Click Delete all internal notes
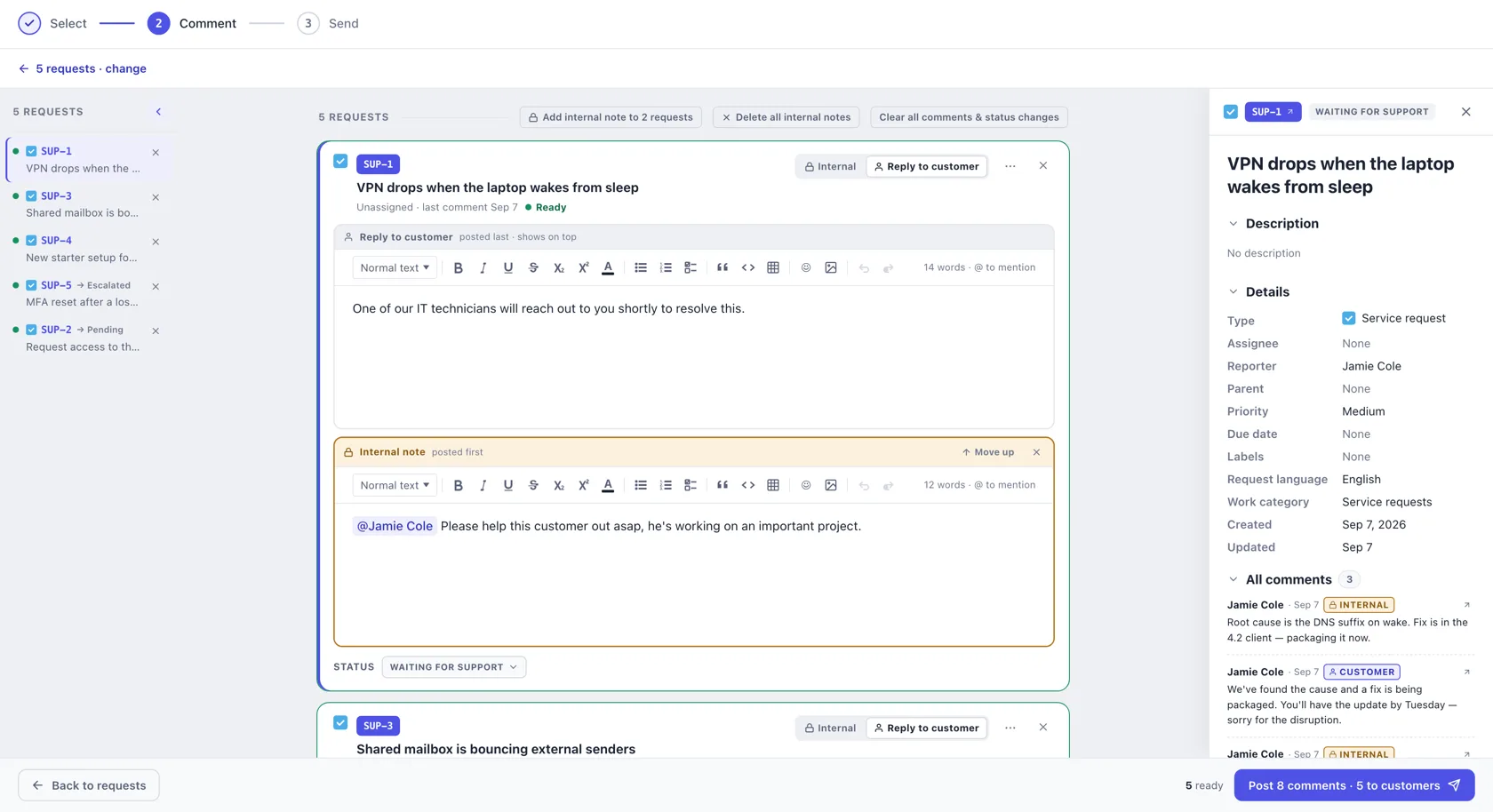This screenshot has width=1493, height=812. [786, 117]
